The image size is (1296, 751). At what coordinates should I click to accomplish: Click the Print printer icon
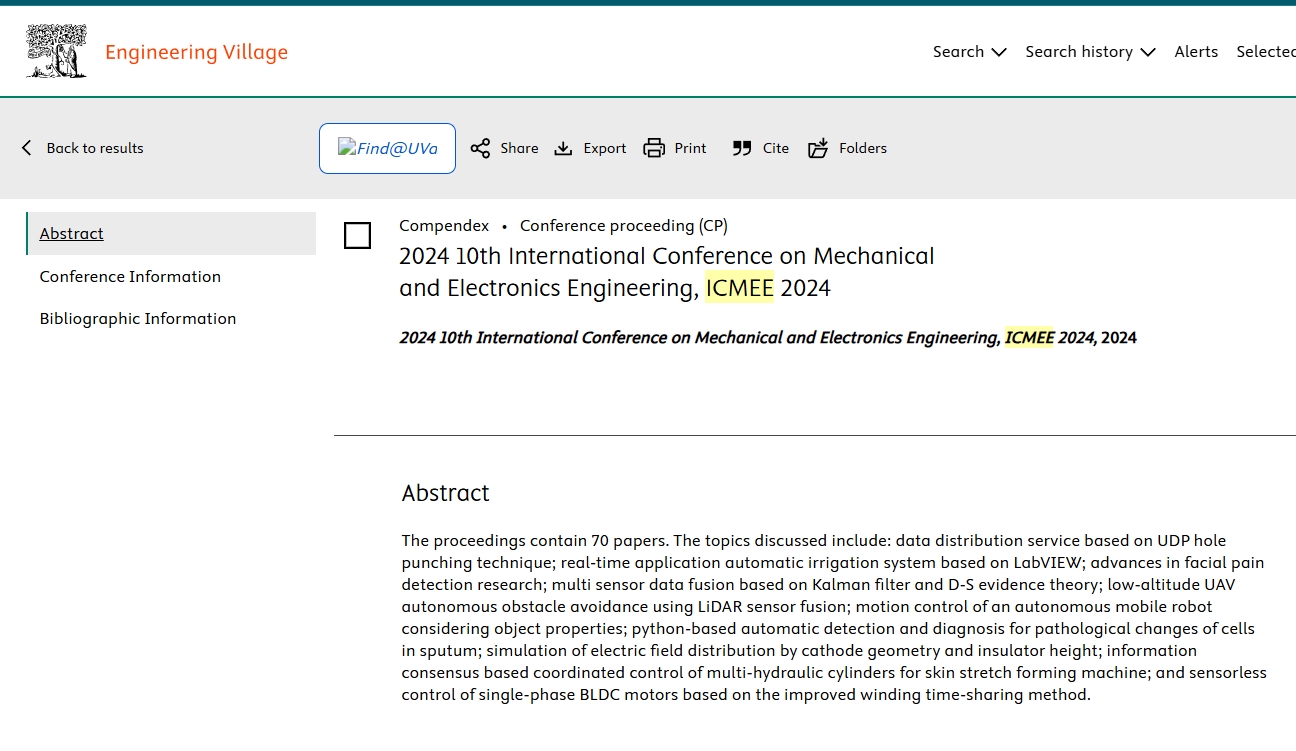(x=654, y=148)
